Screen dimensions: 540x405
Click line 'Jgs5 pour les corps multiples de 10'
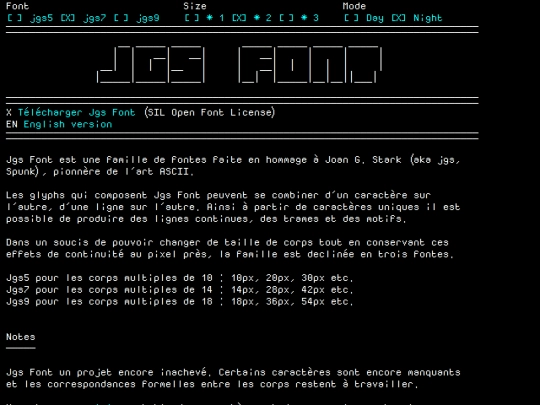[109, 278]
